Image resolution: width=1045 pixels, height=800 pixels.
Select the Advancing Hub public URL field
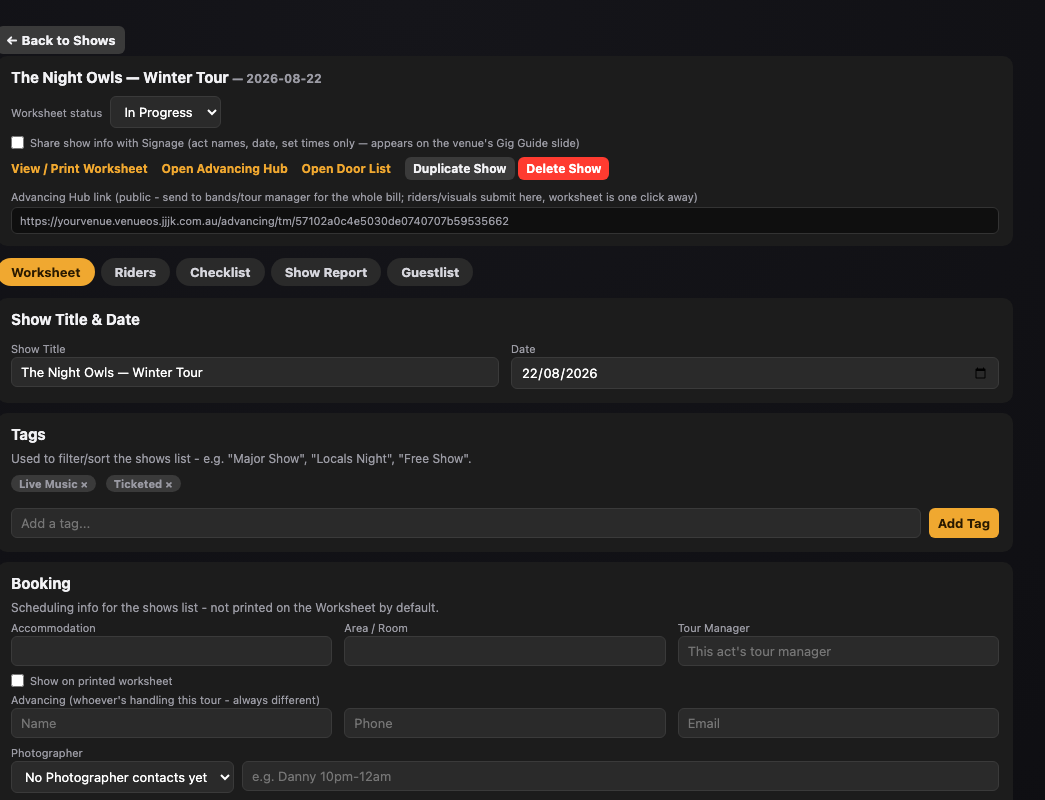click(505, 221)
